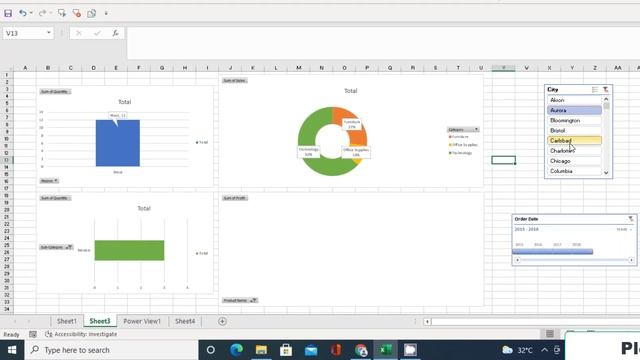
Task: Open the Undo history dropdown arrow
Action: click(31, 13)
